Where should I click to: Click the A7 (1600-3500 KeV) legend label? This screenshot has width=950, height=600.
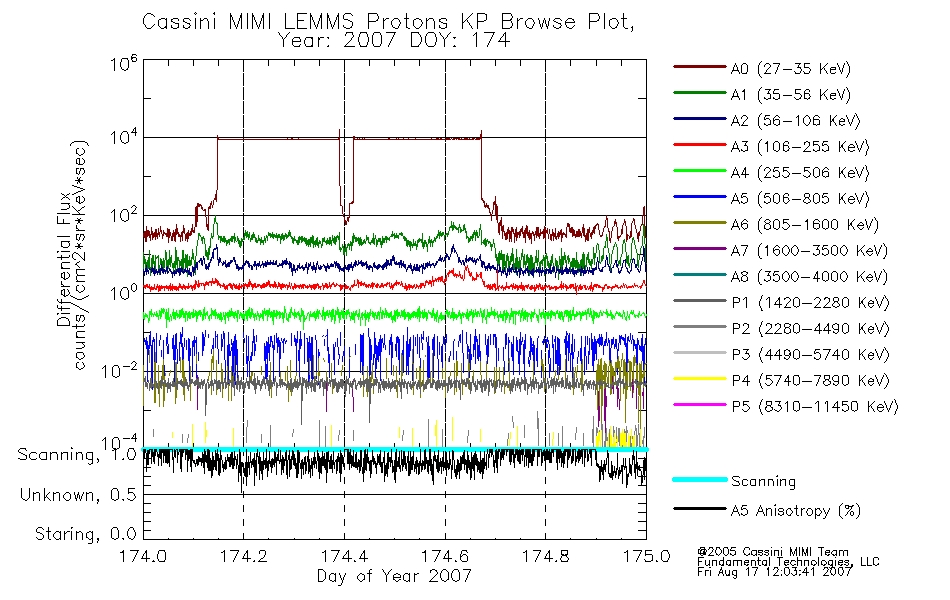point(809,251)
